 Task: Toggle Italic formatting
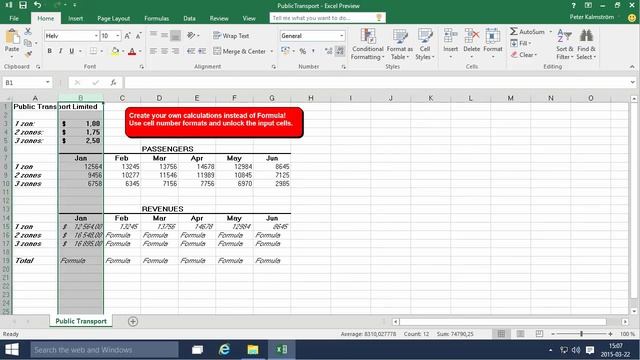(60, 51)
